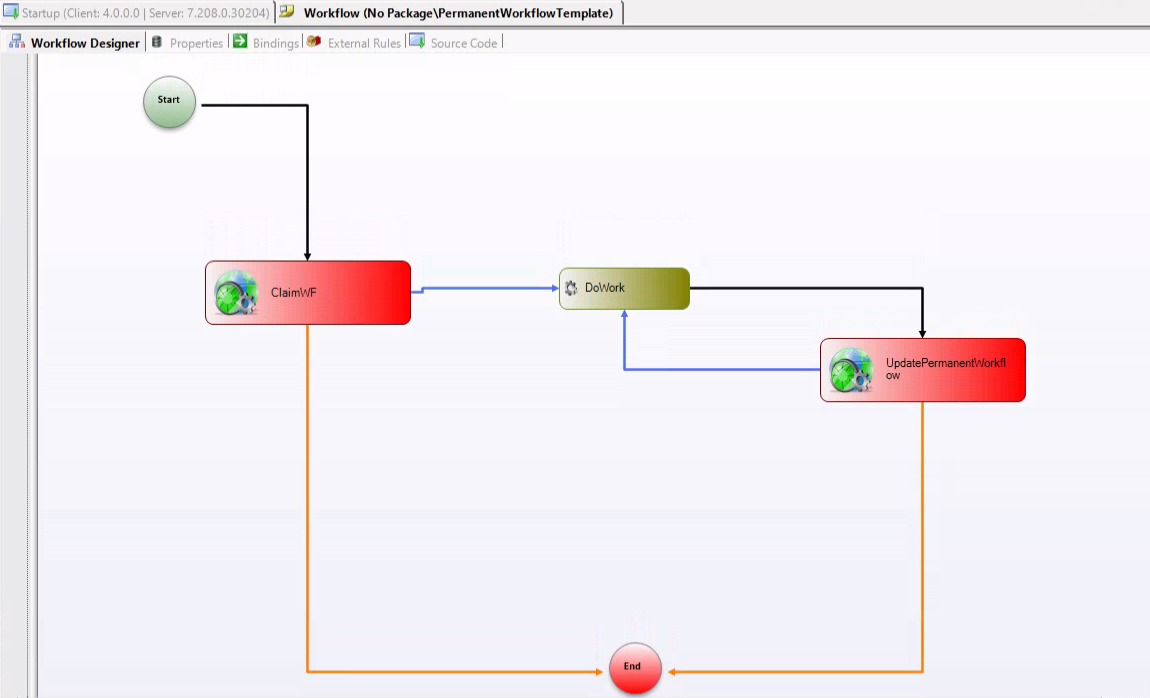
Task: Click the External Rules icon
Action: tap(314, 41)
